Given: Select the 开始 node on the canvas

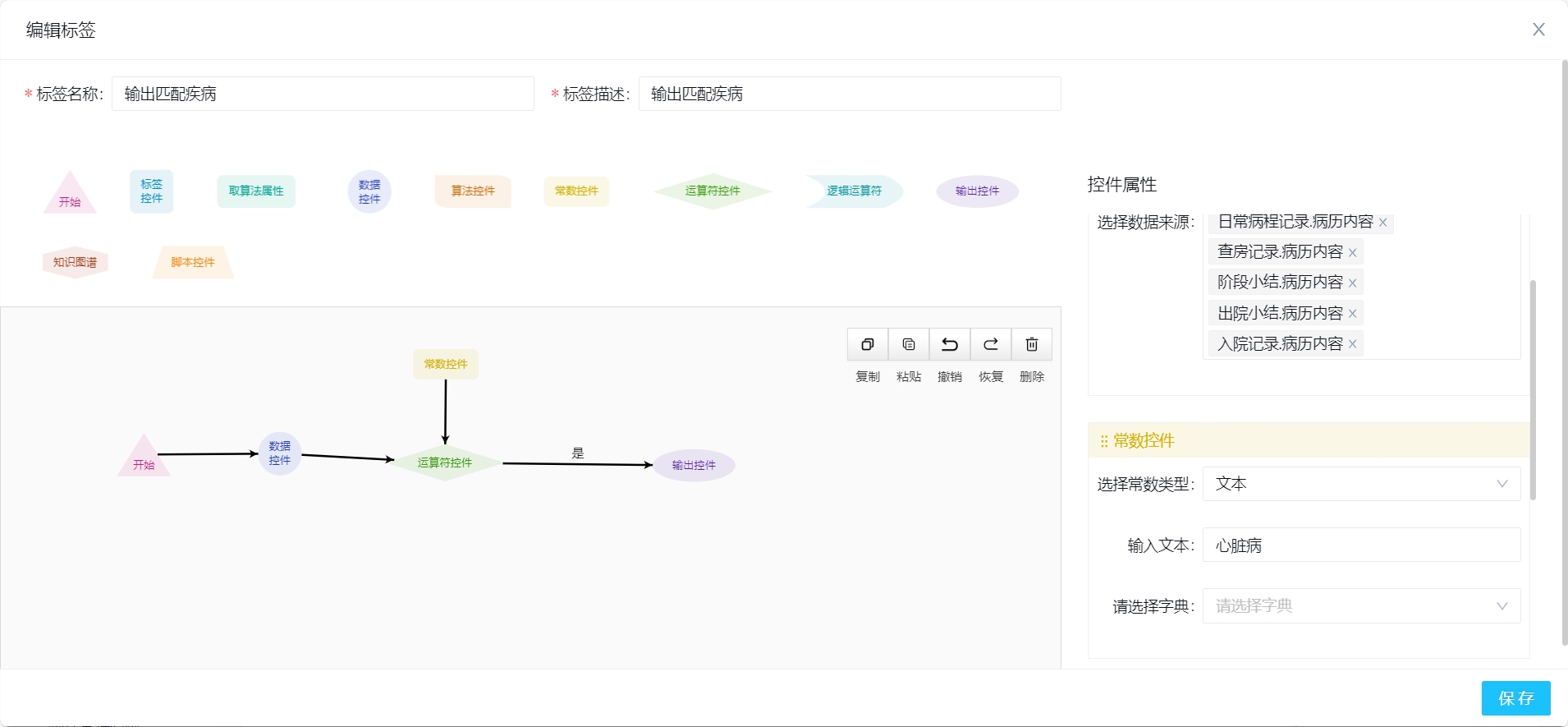Looking at the screenshot, I should pos(144,458).
